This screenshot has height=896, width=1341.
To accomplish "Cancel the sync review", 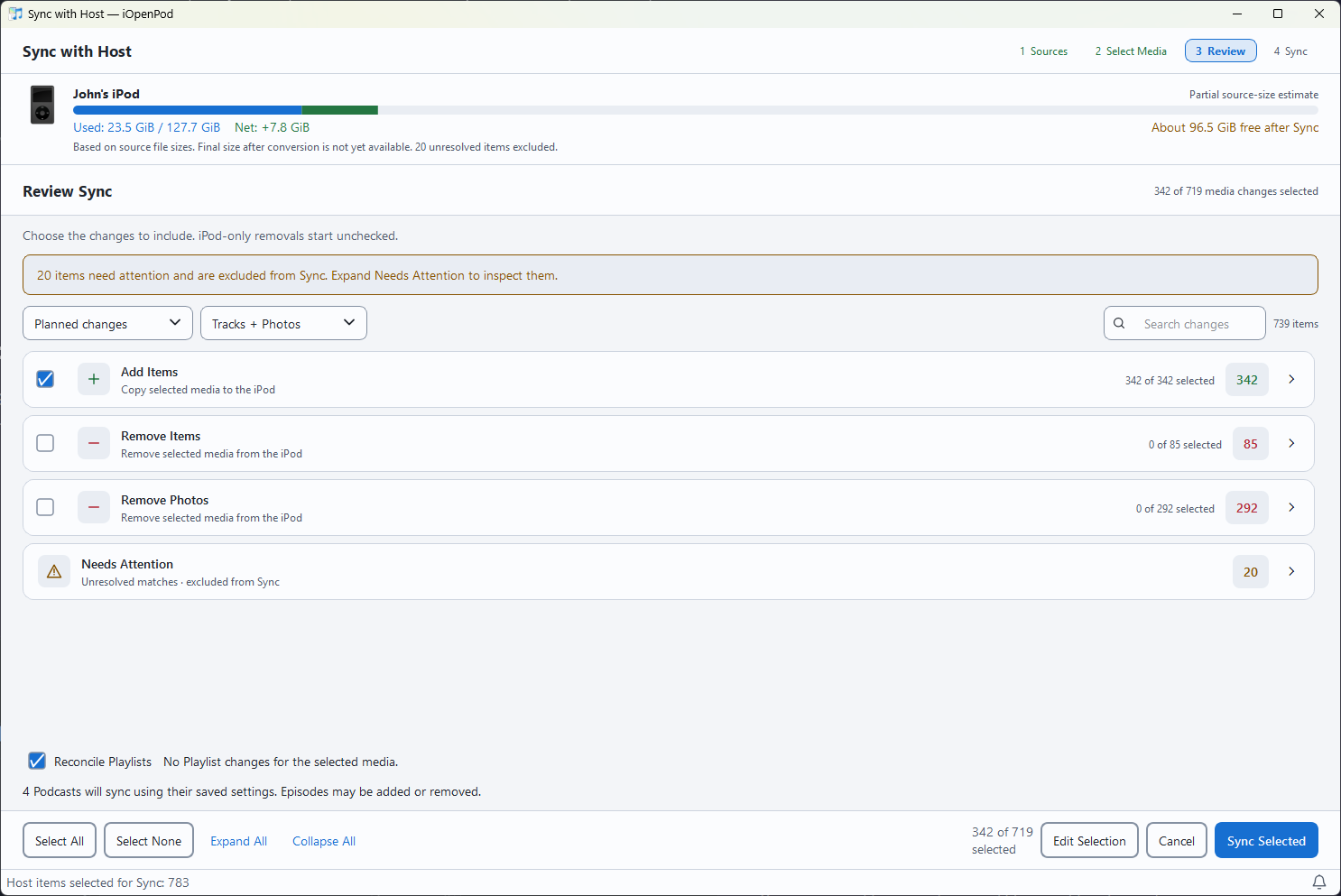I will 1177,841.
